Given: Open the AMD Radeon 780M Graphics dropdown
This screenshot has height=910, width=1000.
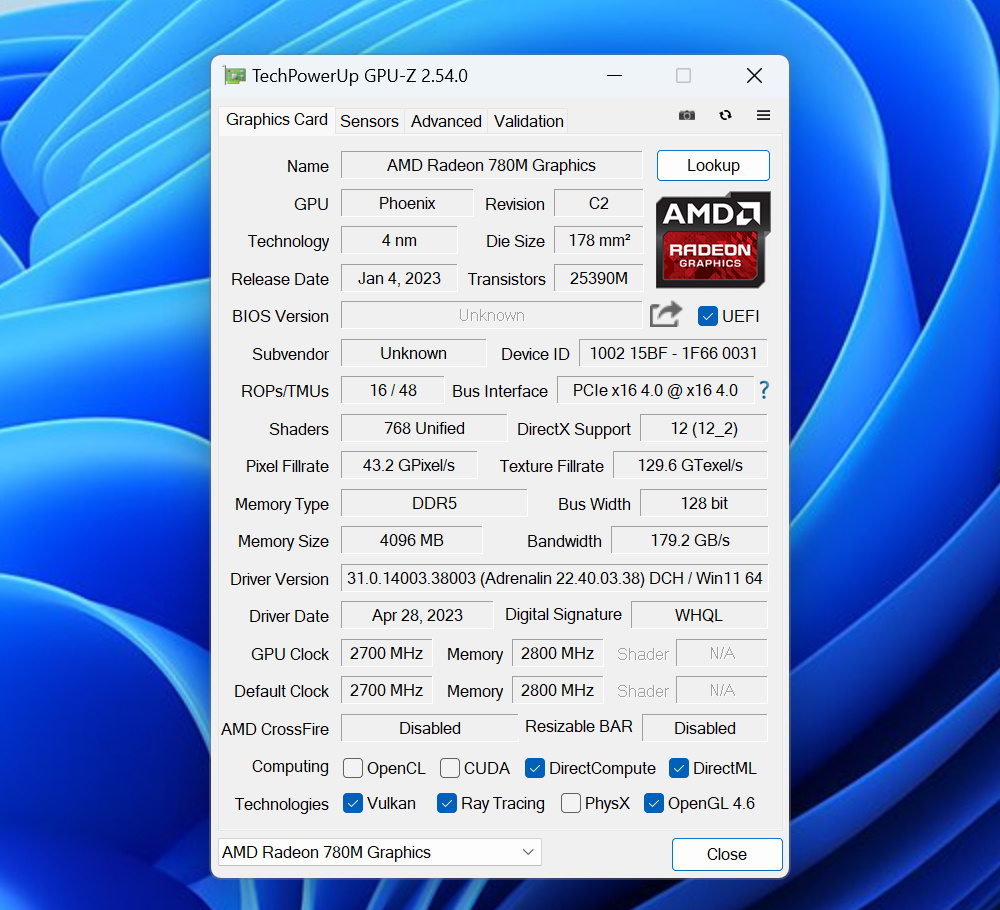Looking at the screenshot, I should (379, 852).
